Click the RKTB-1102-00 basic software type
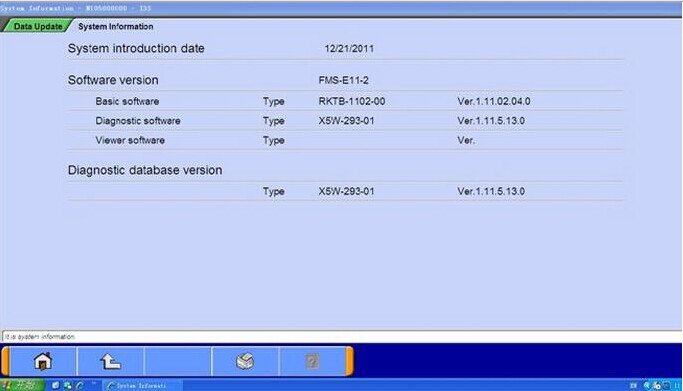The image size is (683, 391). click(352, 101)
